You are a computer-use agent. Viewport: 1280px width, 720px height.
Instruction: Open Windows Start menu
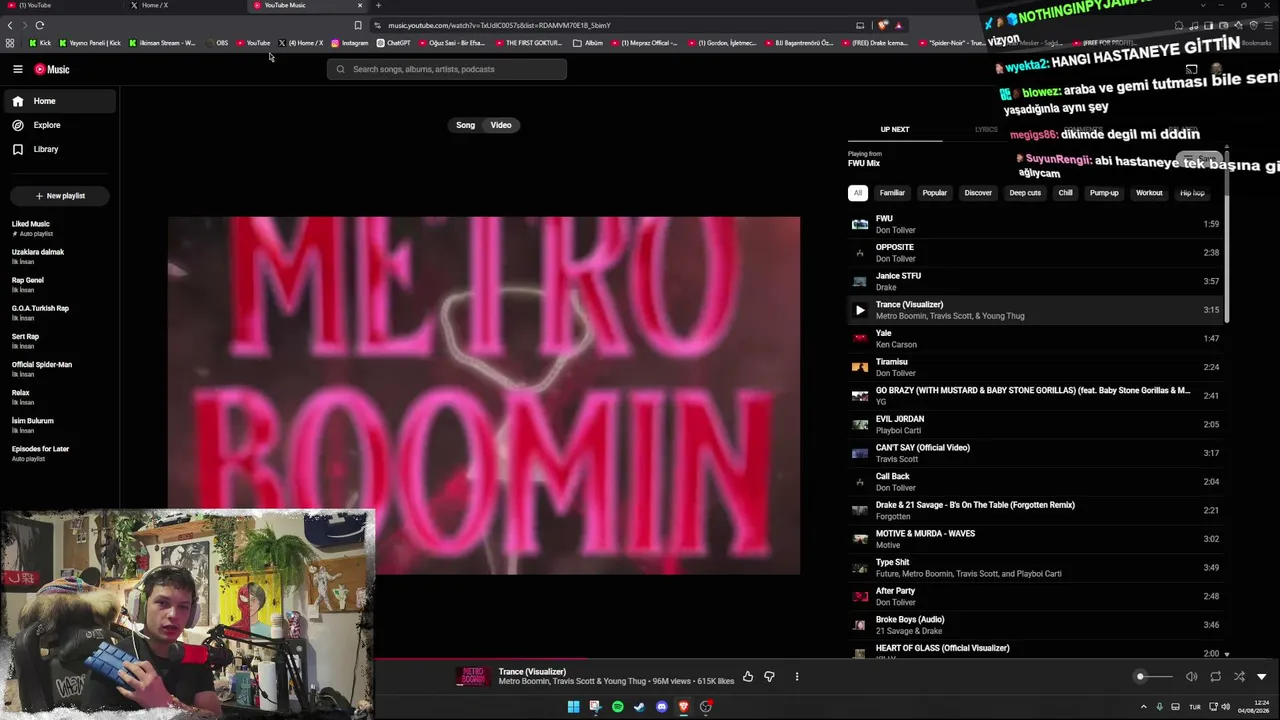[x=573, y=707]
